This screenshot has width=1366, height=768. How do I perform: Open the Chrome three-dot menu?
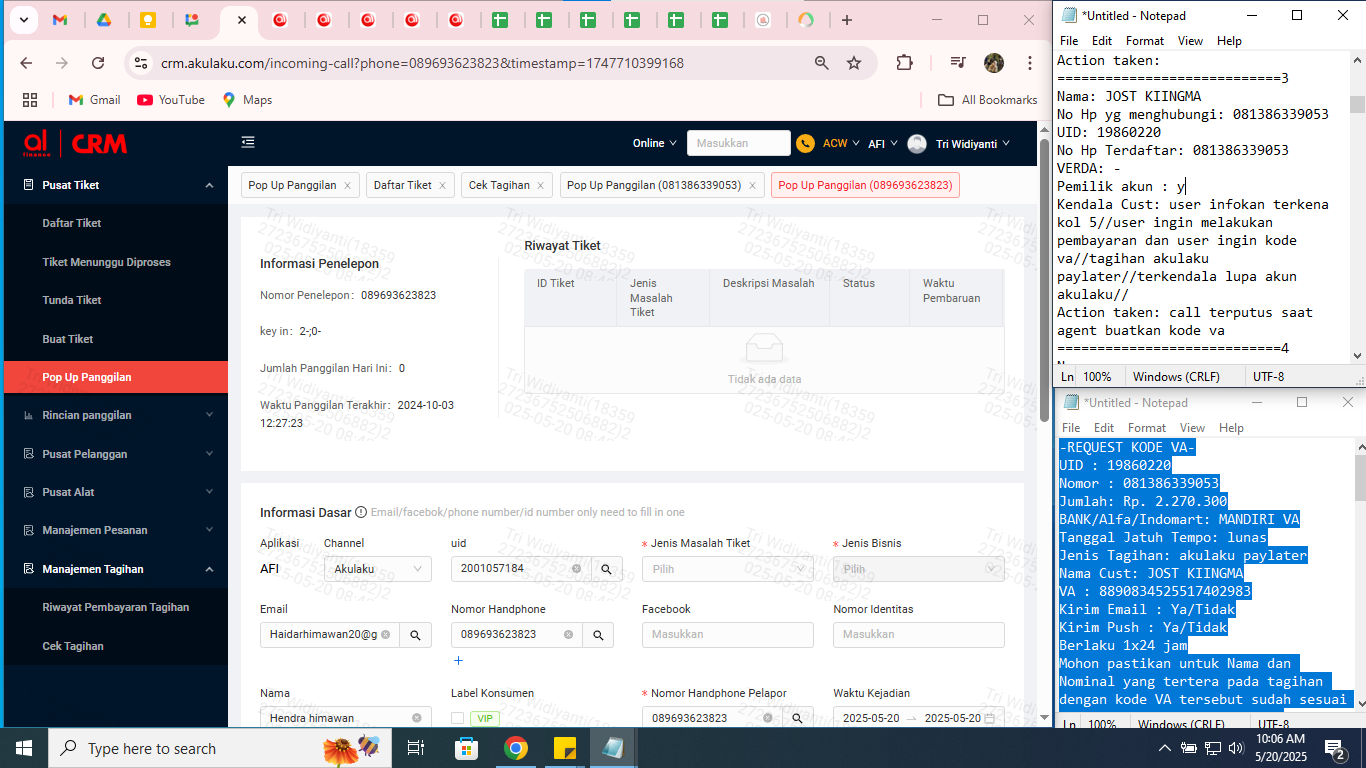(1030, 63)
